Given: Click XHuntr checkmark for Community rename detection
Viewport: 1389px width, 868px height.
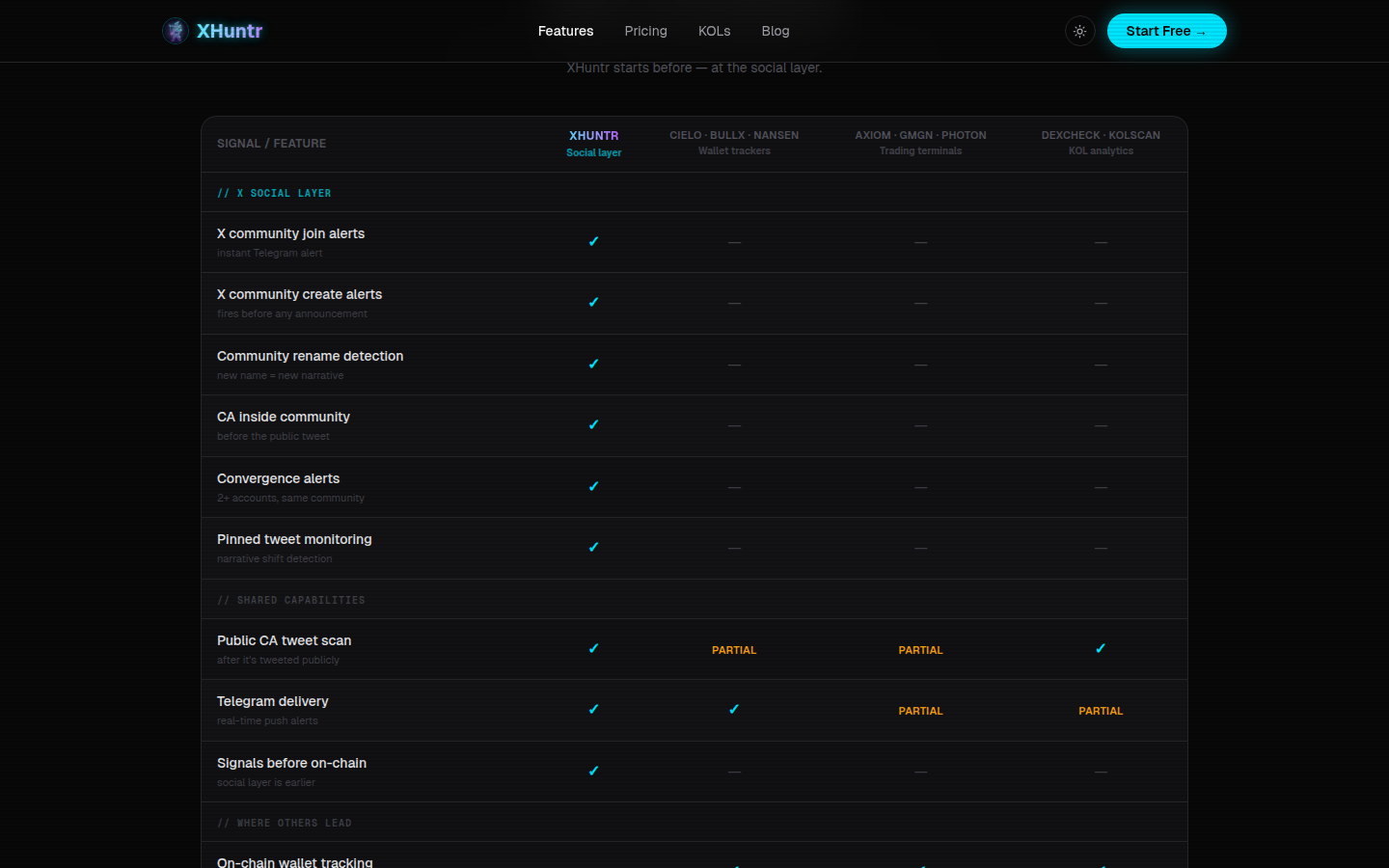Looking at the screenshot, I should [x=593, y=364].
